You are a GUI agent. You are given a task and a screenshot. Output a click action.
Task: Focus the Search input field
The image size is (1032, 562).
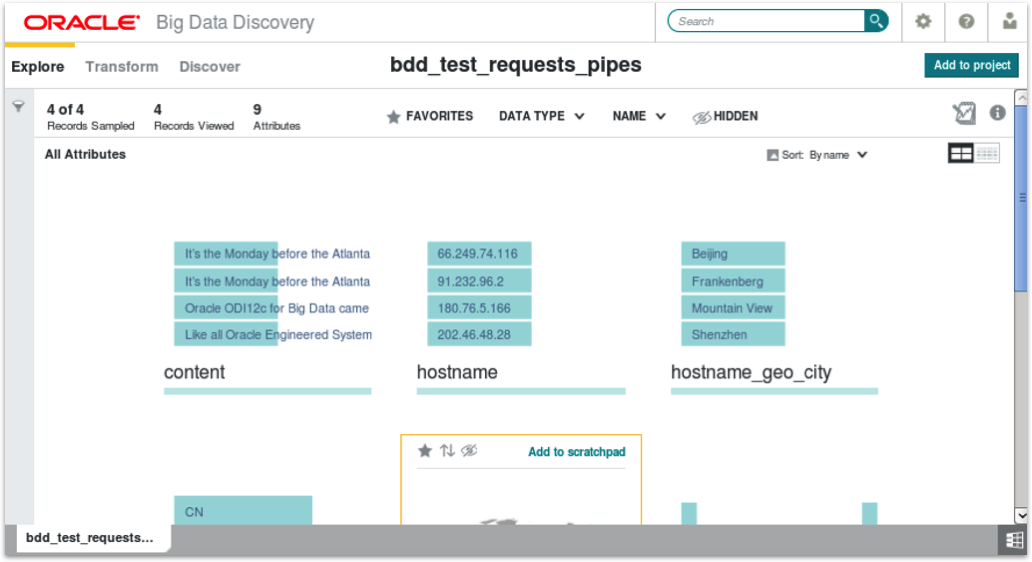[x=767, y=21]
